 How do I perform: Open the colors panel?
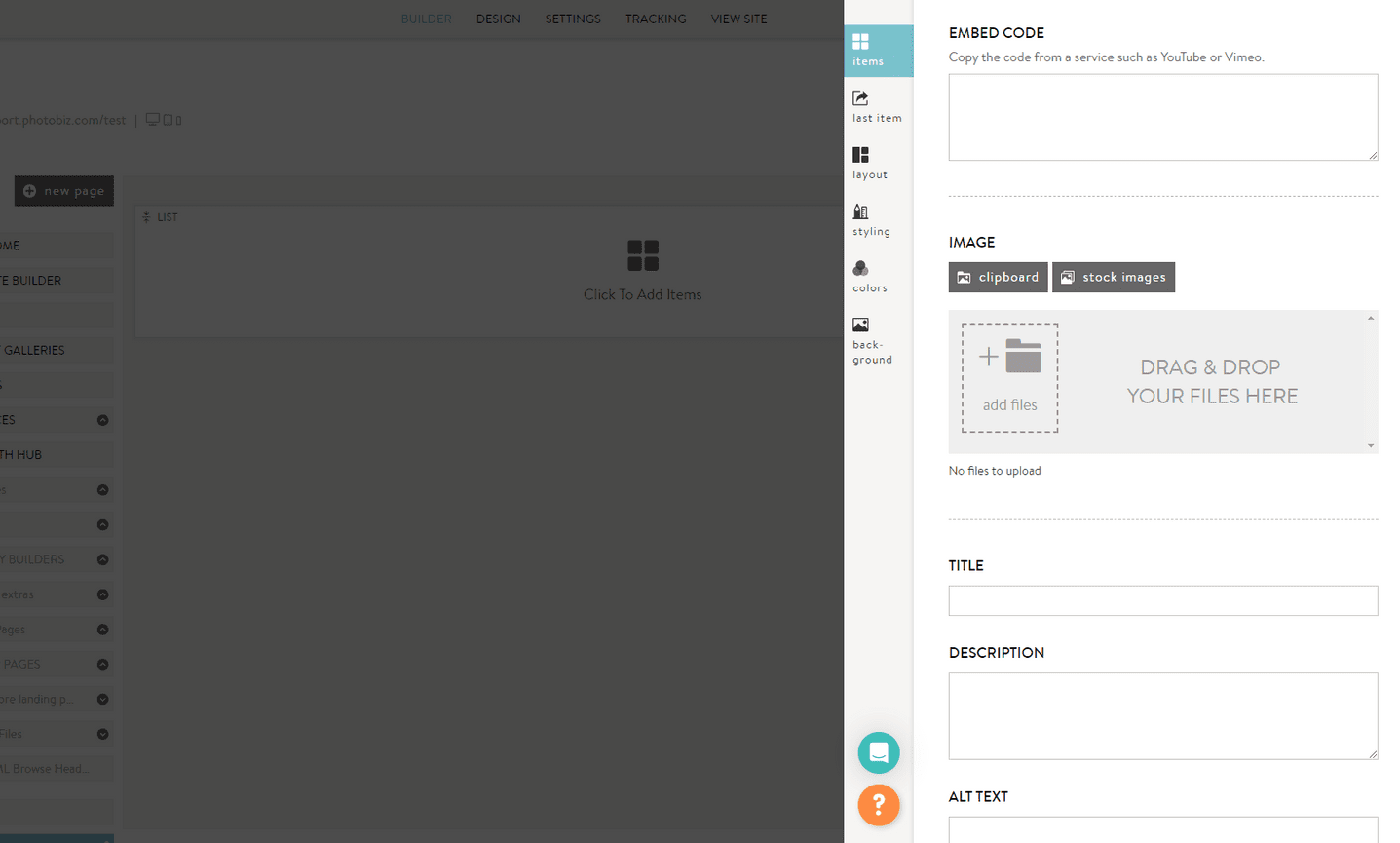(868, 276)
